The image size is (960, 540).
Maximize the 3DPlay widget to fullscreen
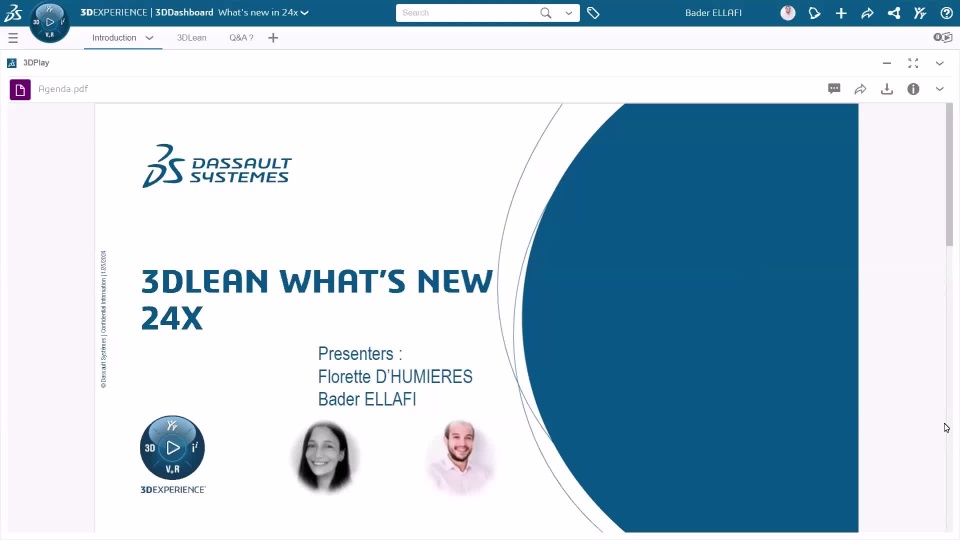[913, 63]
